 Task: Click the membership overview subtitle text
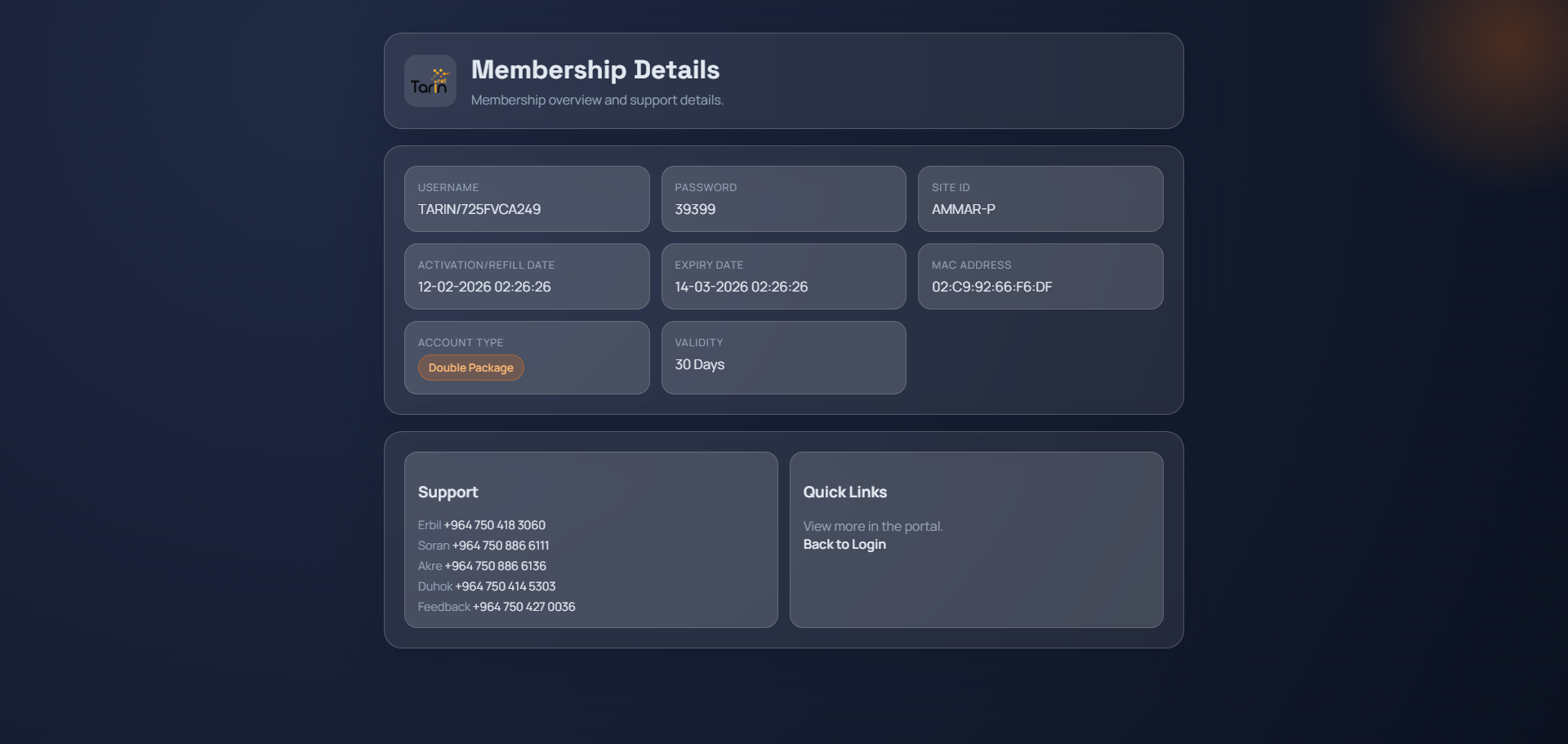597,100
